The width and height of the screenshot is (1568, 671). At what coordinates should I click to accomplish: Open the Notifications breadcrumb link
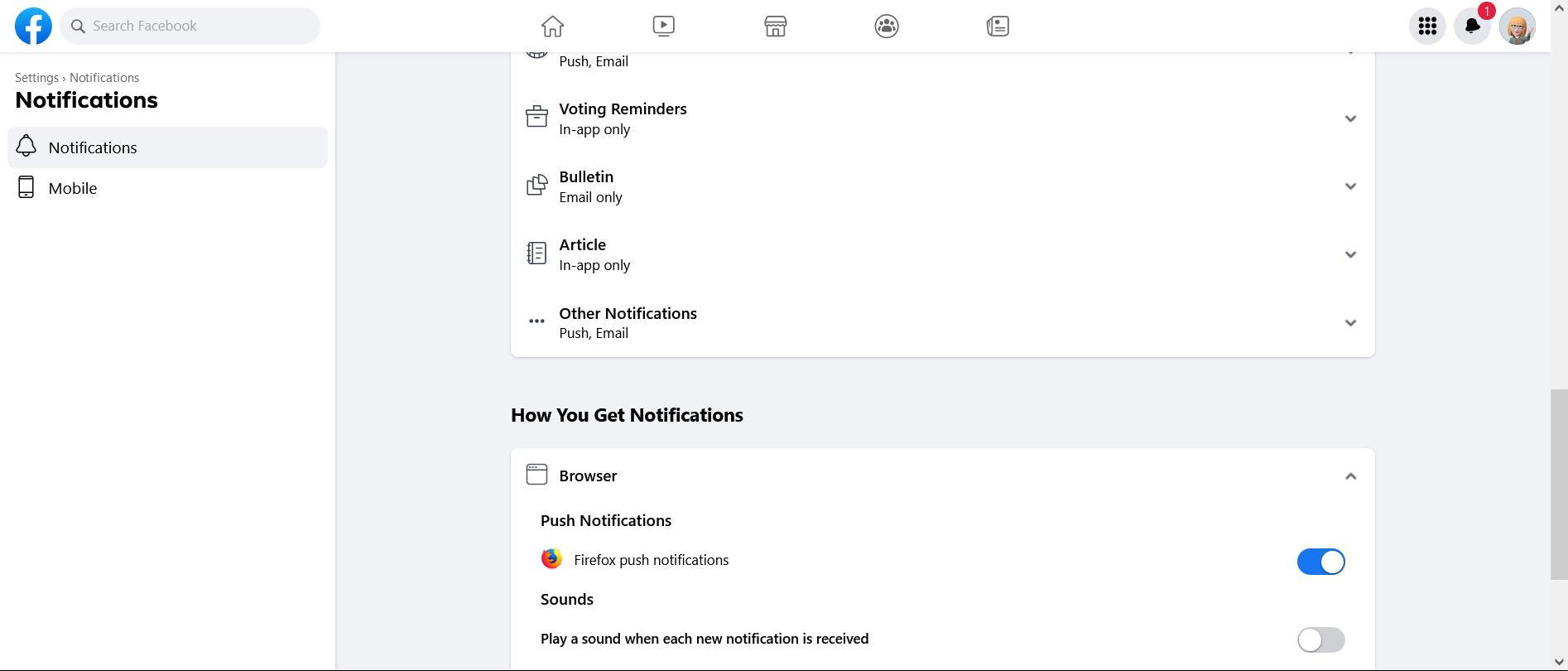[x=104, y=78]
